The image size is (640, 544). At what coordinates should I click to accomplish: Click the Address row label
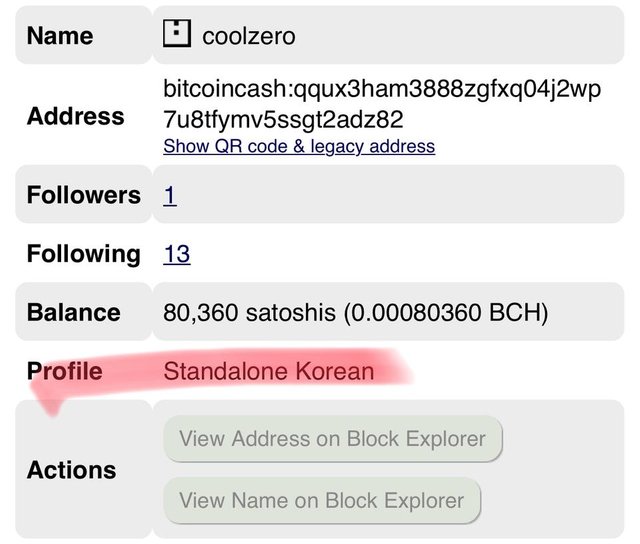click(76, 116)
